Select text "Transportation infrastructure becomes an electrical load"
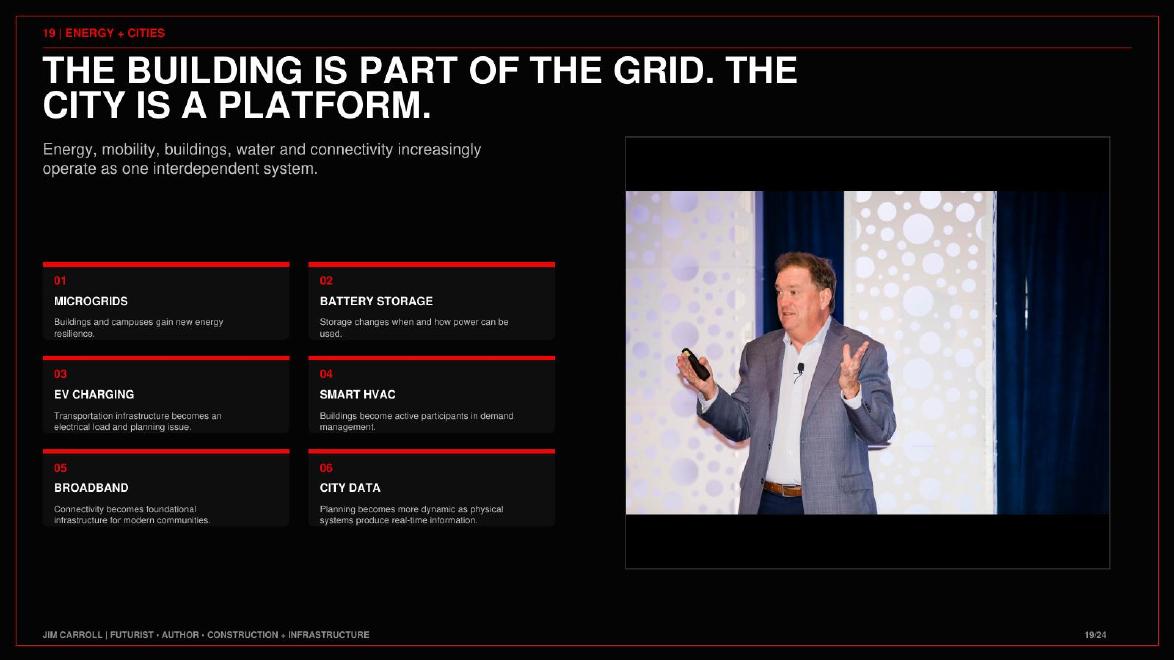This screenshot has width=1174, height=660. tap(138, 421)
